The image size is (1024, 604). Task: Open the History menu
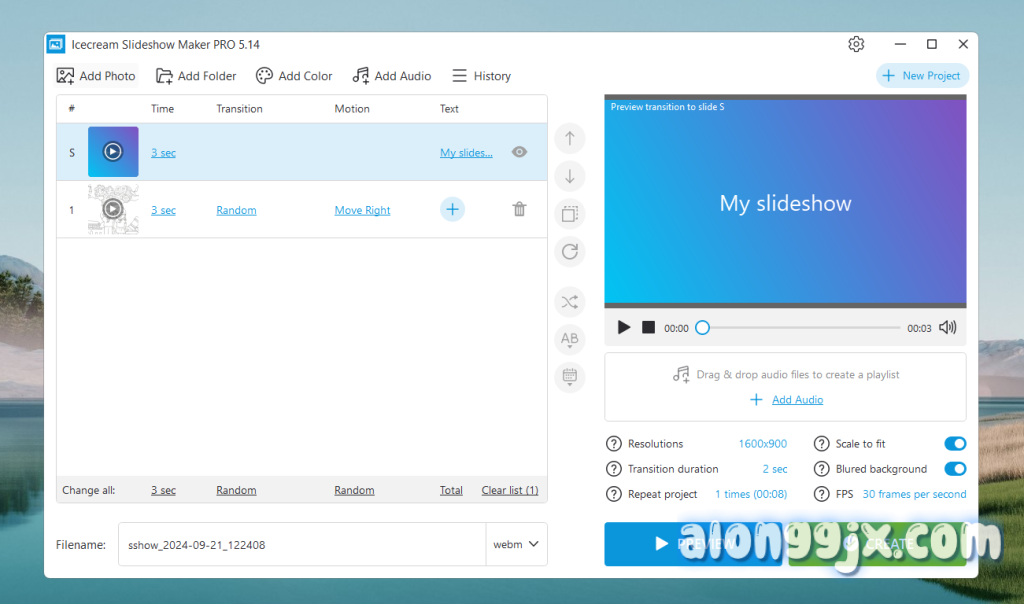(481, 76)
